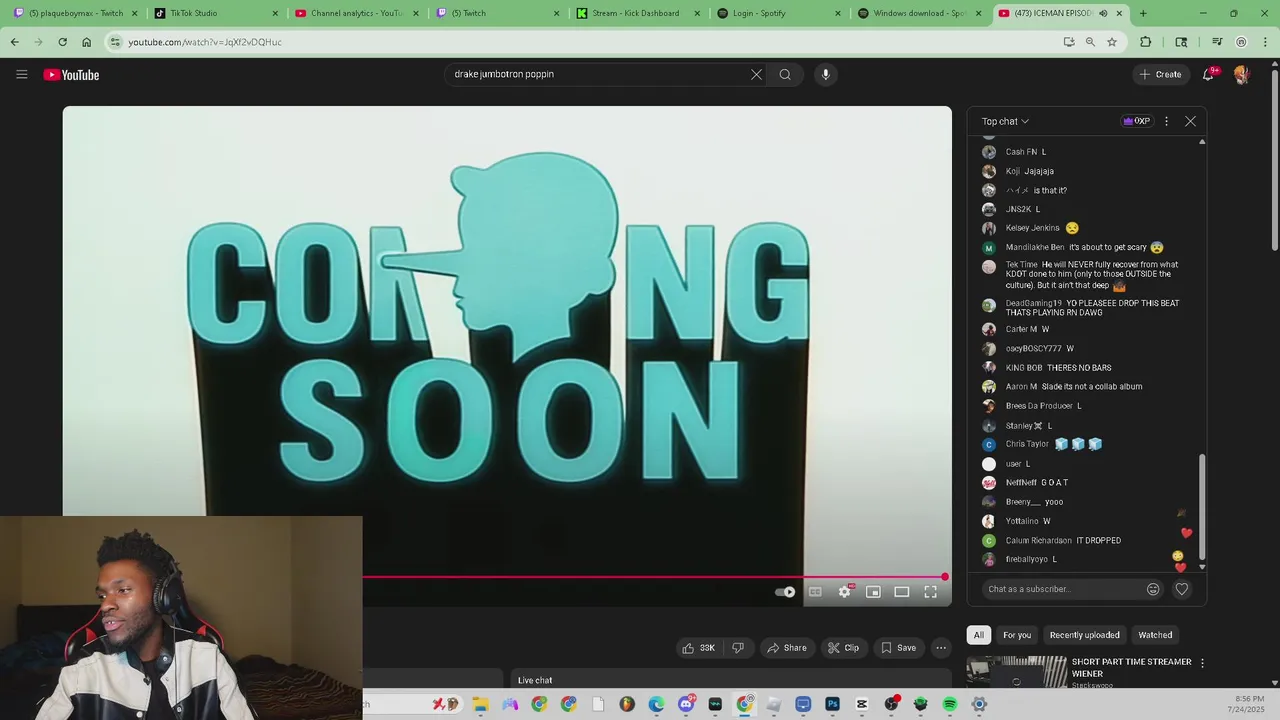Share the video via Share button
The width and height of the screenshot is (1280, 720).
click(x=787, y=648)
